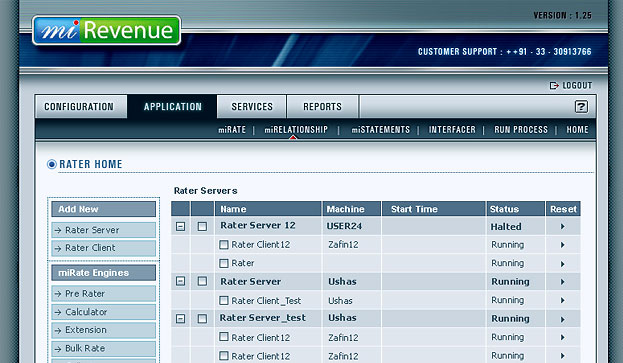623x363 pixels.
Task: Open the miRELATIONSHIP submenu
Action: click(296, 130)
